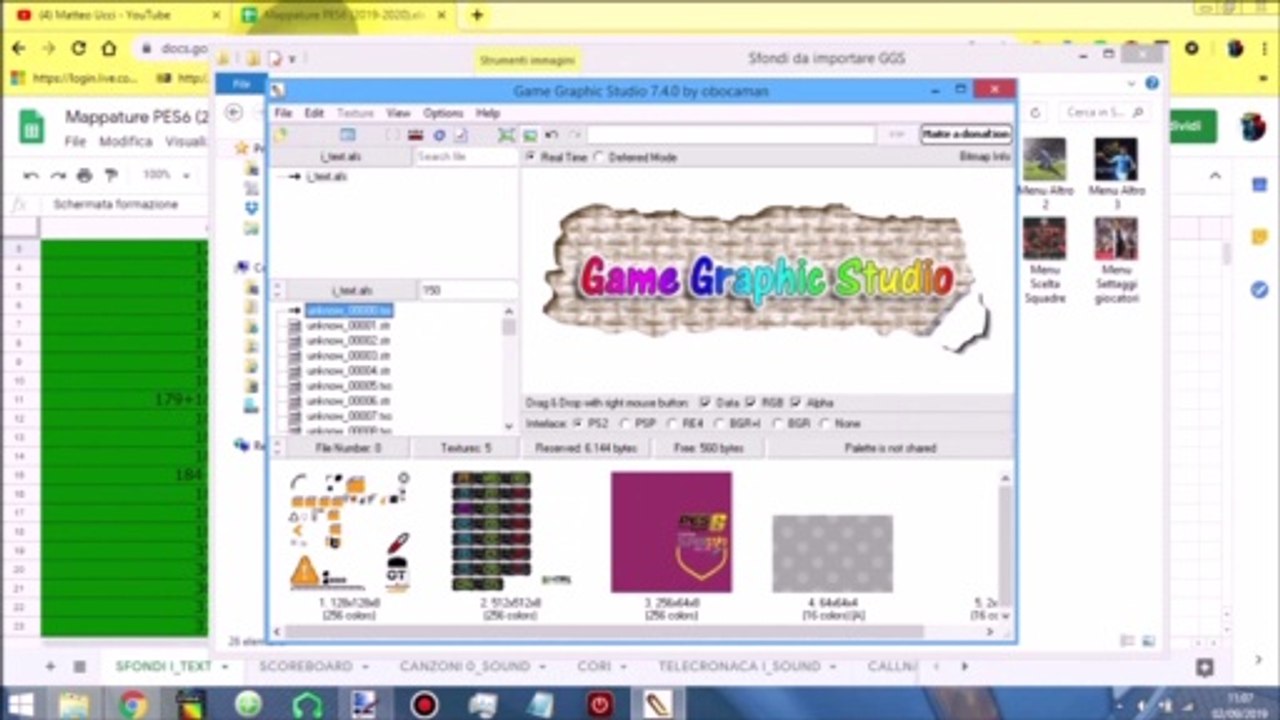Click the Google Sheets paint format icon
Image resolution: width=1280 pixels, height=720 pixels.
point(111,175)
